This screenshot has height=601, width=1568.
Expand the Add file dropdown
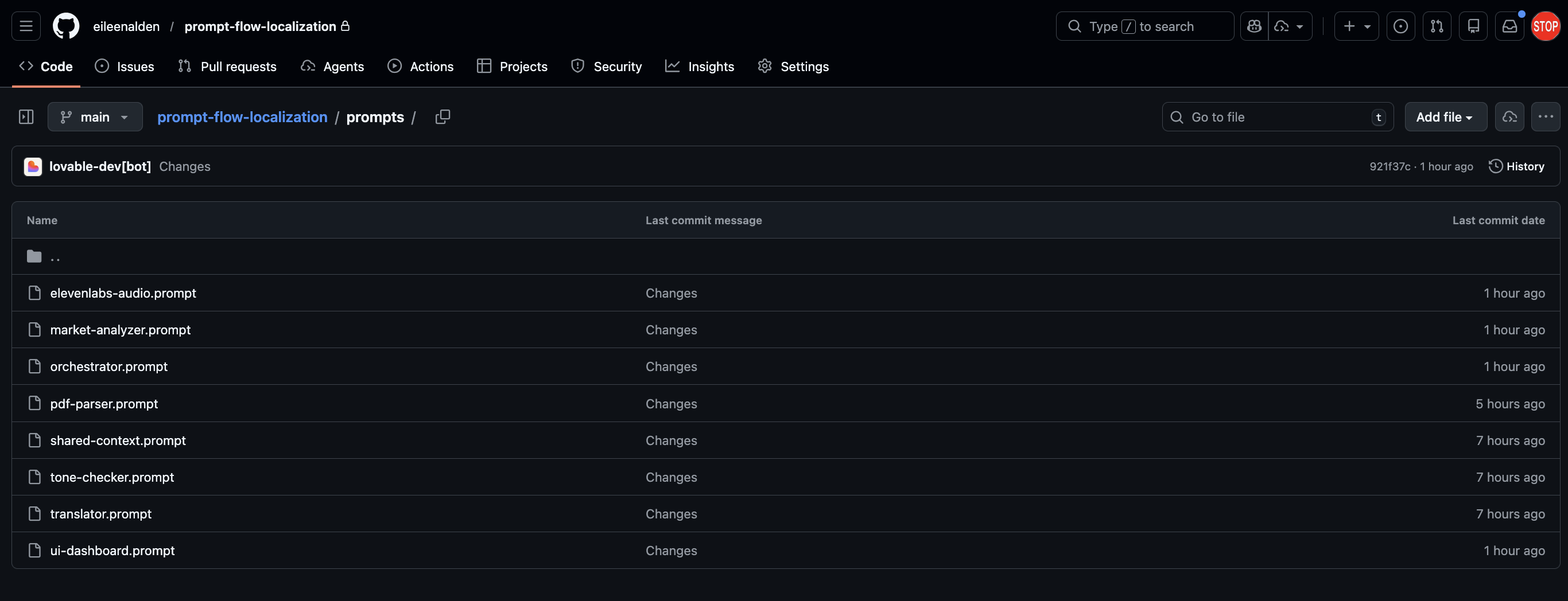click(x=1445, y=117)
